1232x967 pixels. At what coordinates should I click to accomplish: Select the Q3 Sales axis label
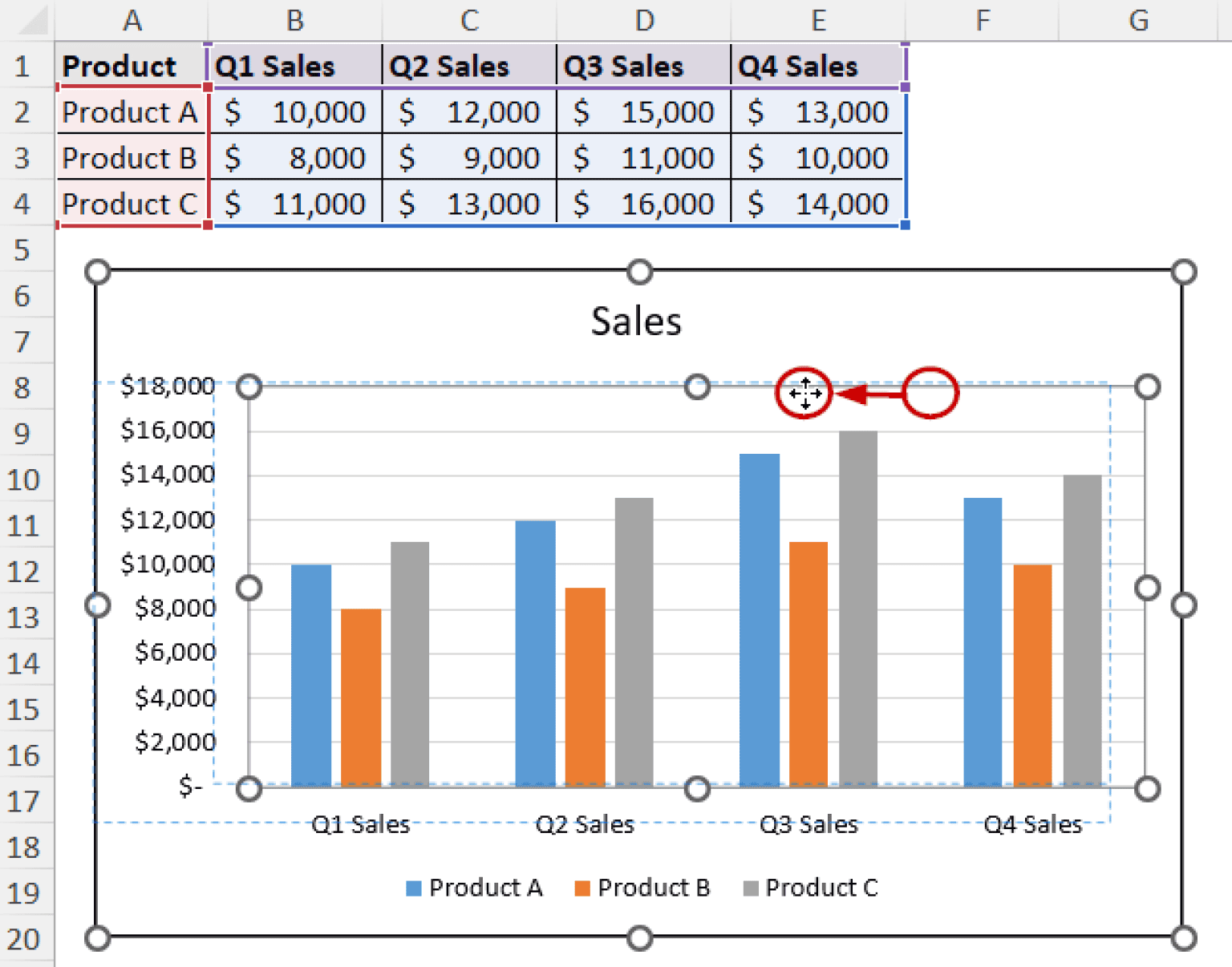[808, 823]
